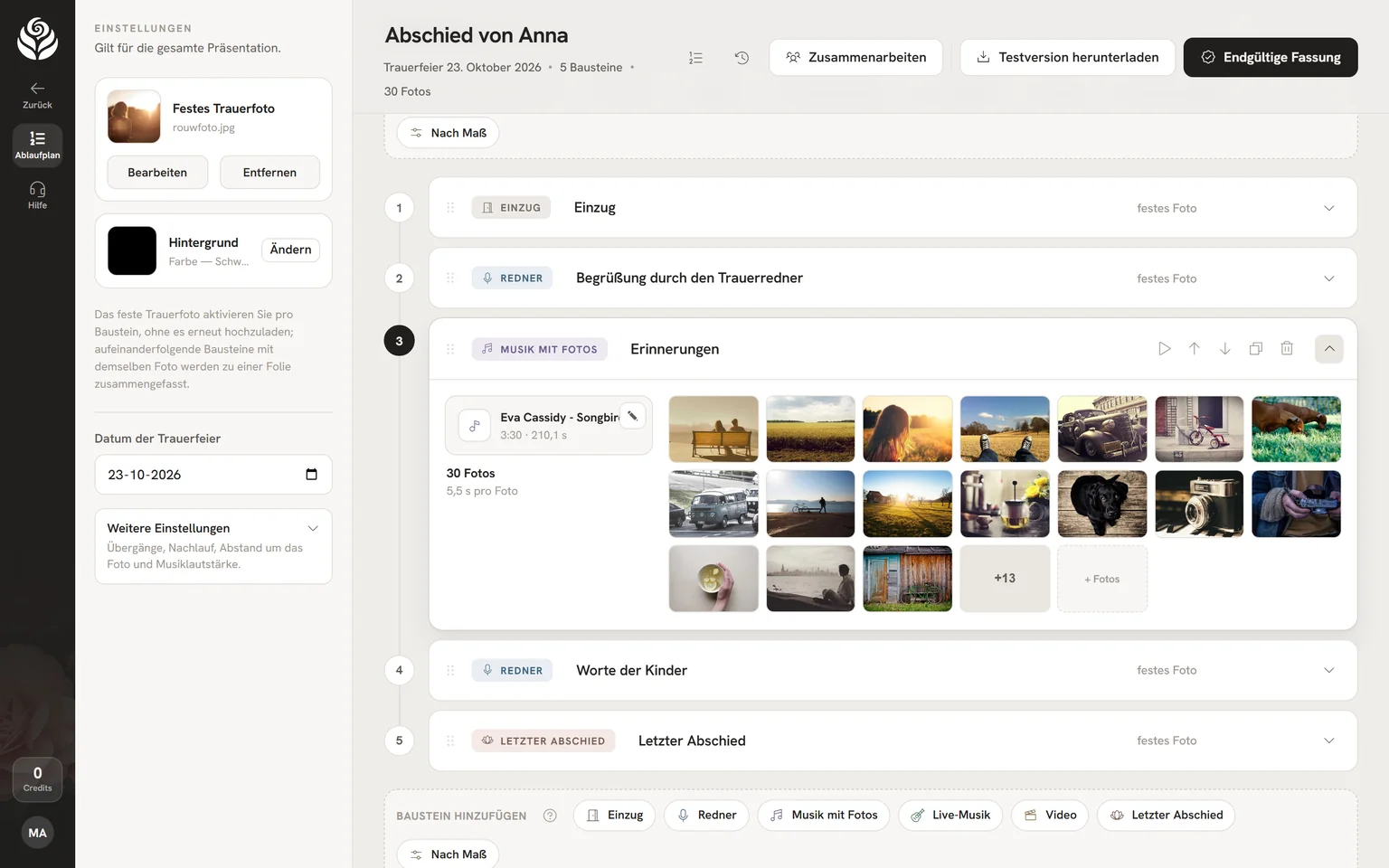Click Nach Maß at the bottom
The image size is (1389, 868).
coord(449,854)
